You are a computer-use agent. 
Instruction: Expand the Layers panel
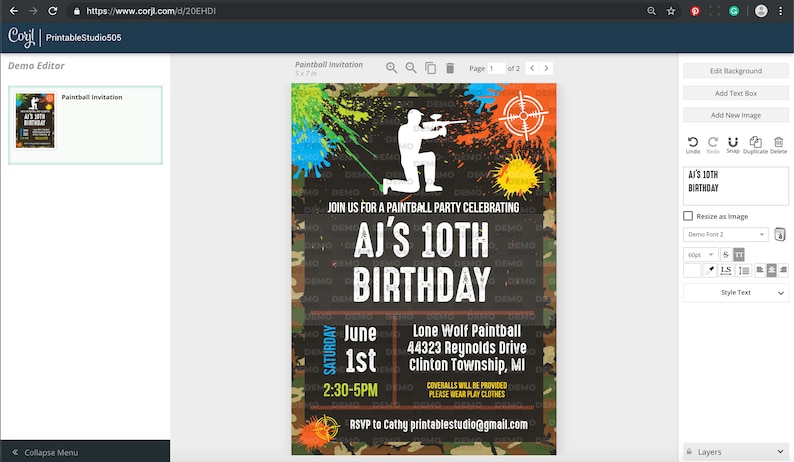pyautogui.click(x=736, y=451)
